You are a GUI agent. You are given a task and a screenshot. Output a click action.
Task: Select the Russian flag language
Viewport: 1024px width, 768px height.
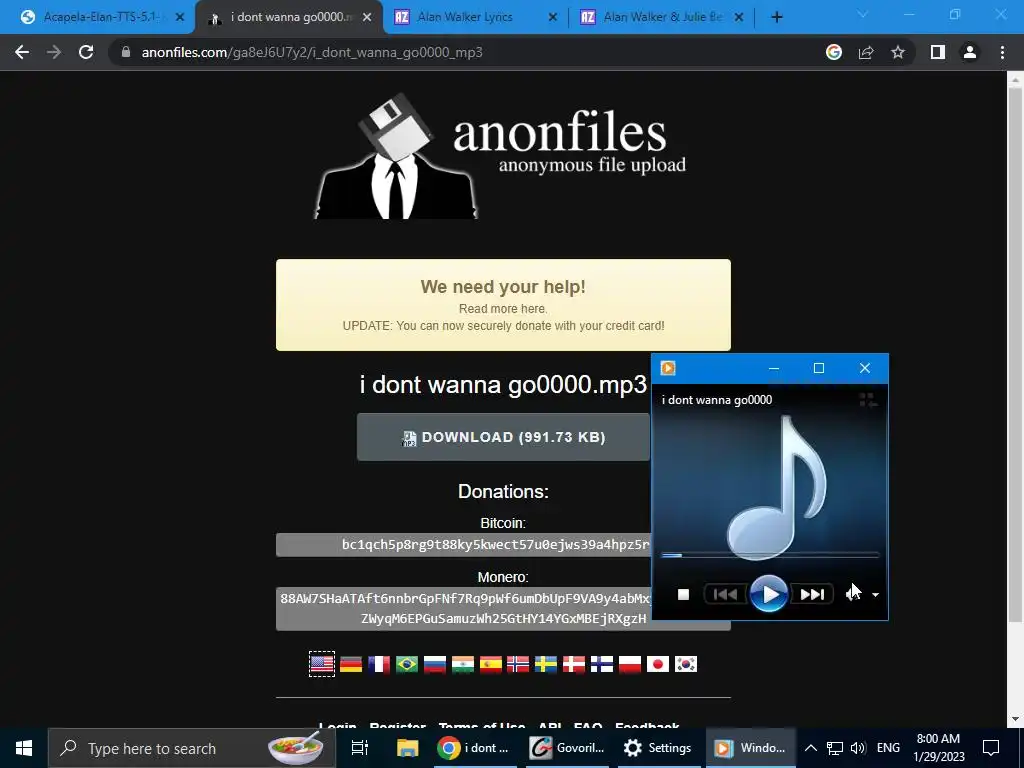point(435,664)
